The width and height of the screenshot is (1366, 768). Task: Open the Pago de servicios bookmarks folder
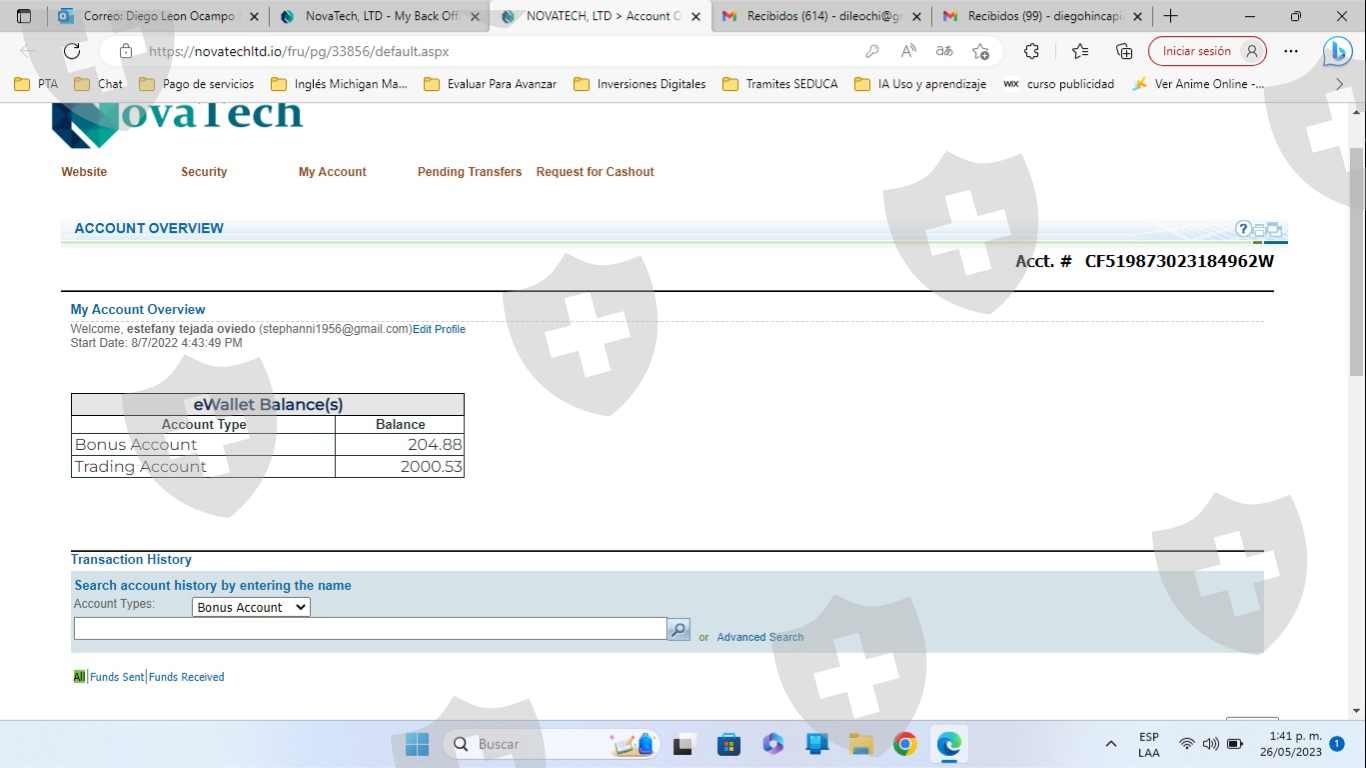pos(197,84)
